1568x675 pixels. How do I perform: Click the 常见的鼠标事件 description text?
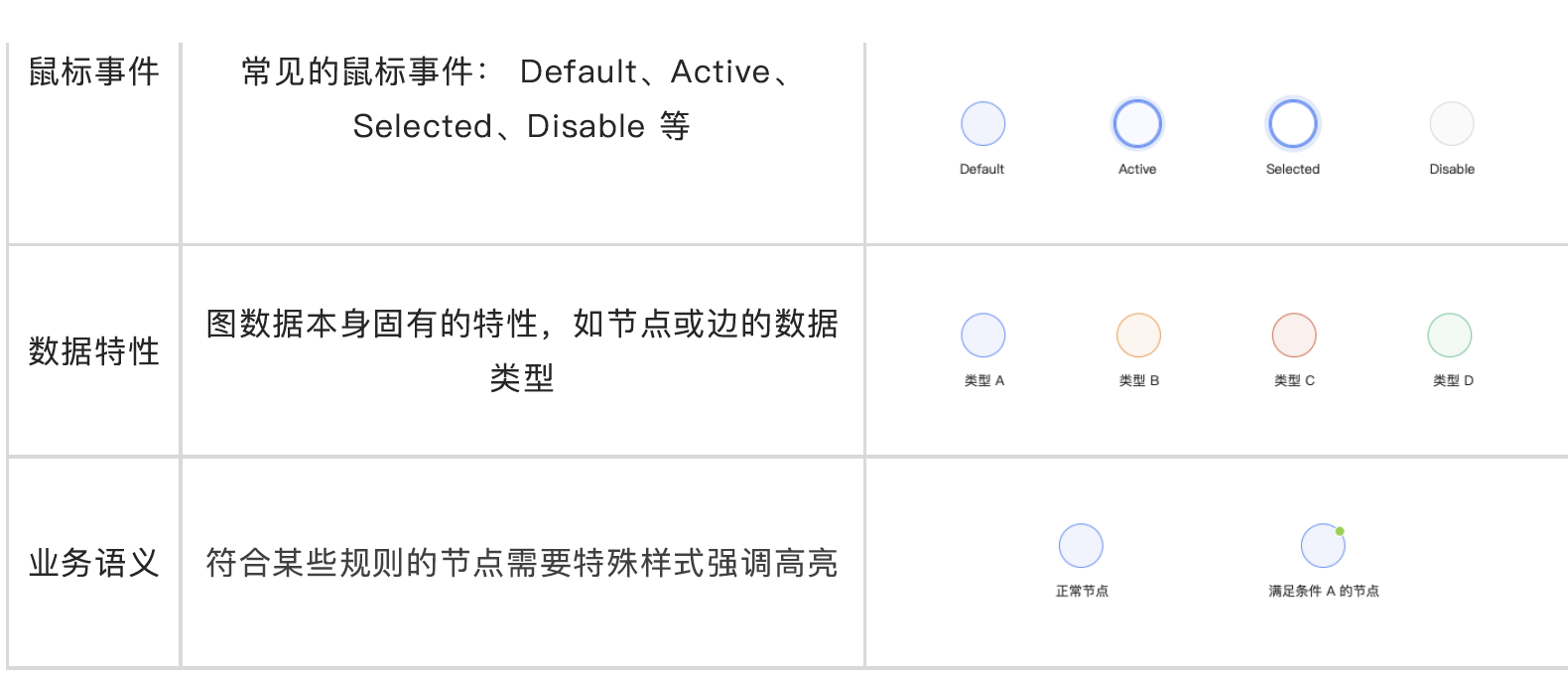pyautogui.click(x=522, y=98)
